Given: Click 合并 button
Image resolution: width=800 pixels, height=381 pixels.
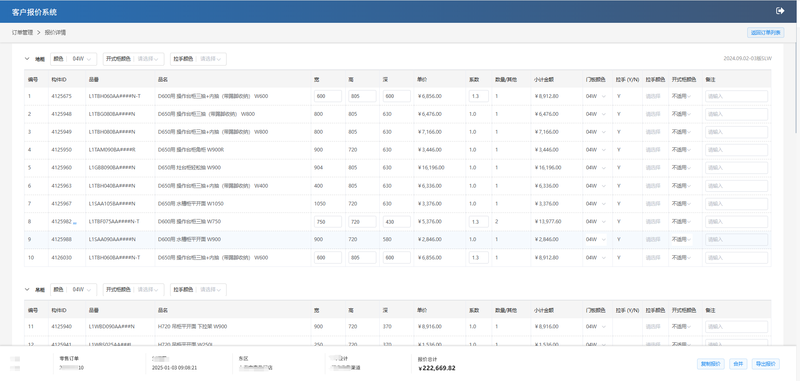Looking at the screenshot, I should click(x=738, y=364).
